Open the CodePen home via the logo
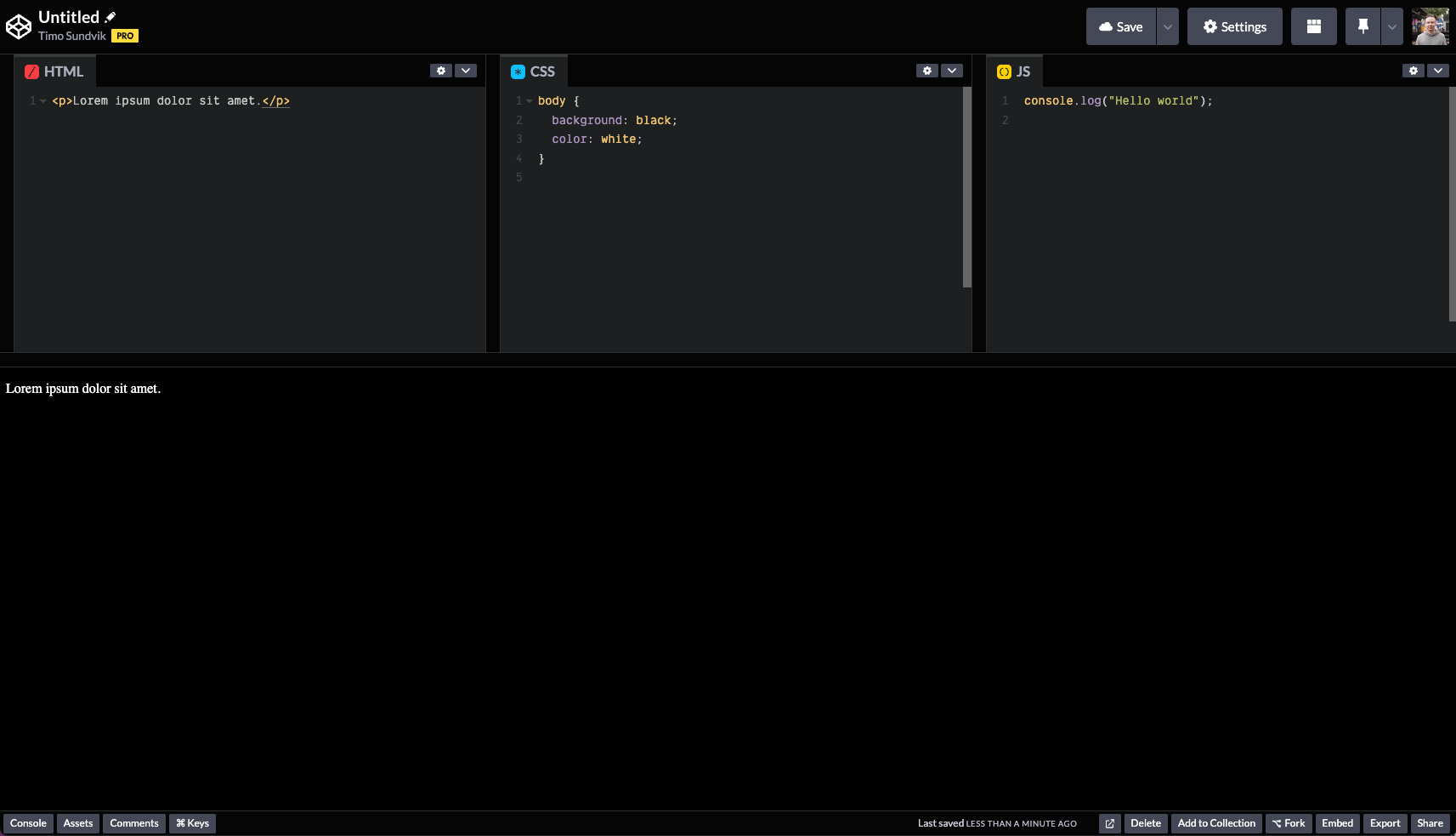Viewport: 1456px width, 836px height. coord(19,26)
